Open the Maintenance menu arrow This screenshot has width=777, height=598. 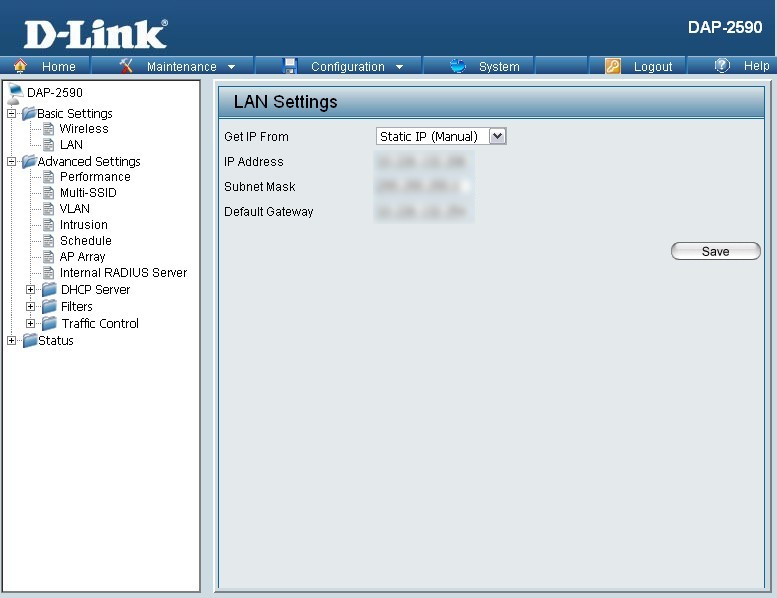pos(231,67)
